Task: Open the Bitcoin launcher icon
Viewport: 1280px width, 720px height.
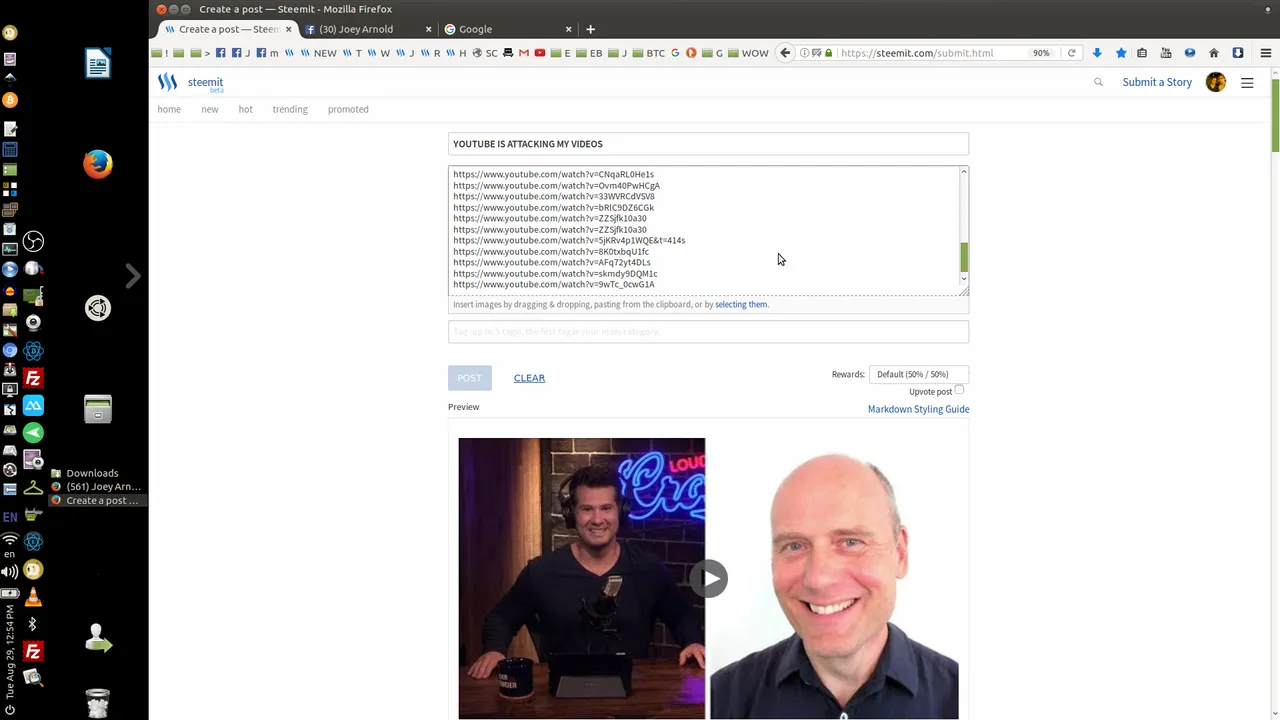Action: tap(10, 100)
